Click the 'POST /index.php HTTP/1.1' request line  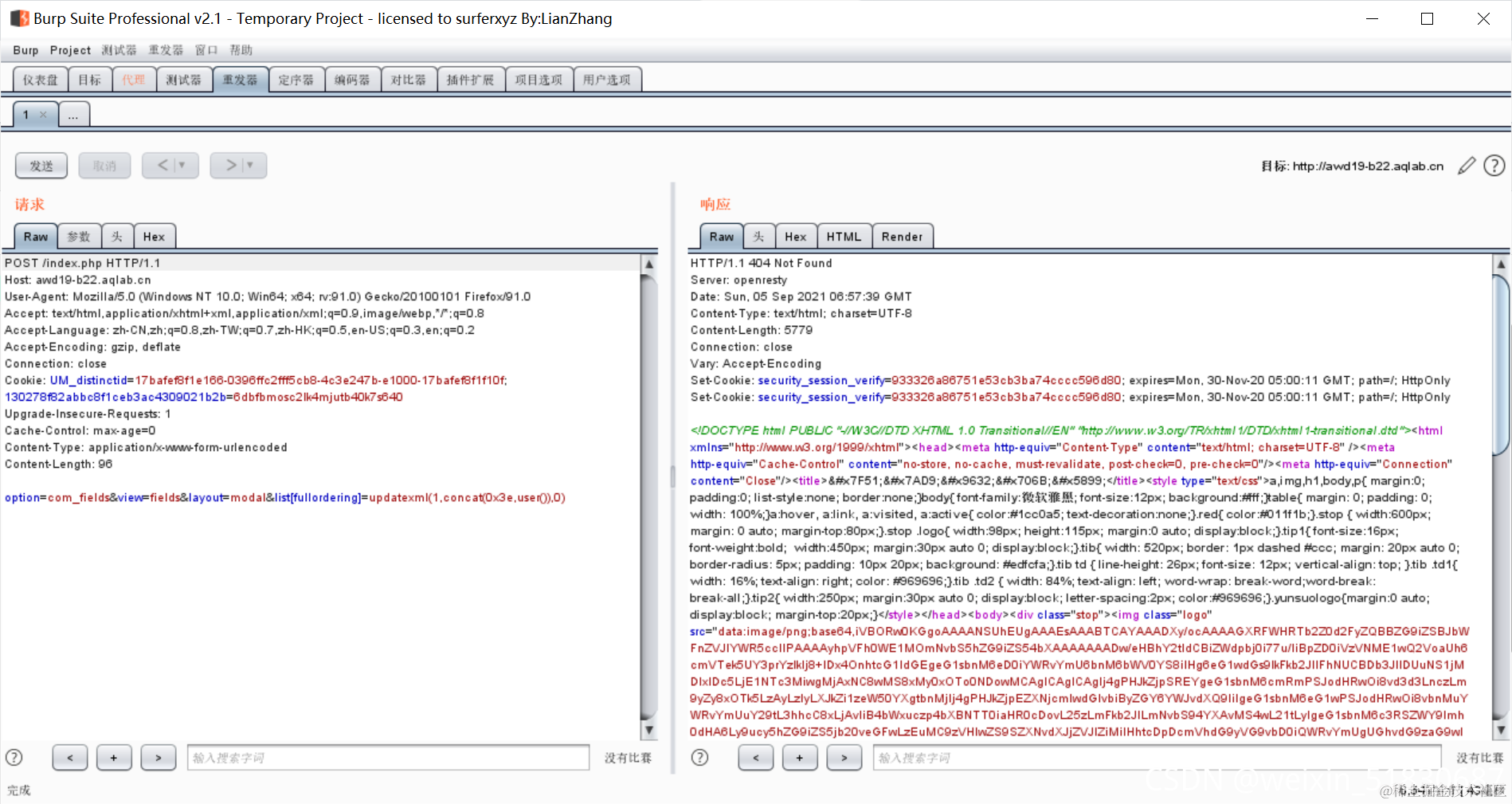tap(83, 263)
